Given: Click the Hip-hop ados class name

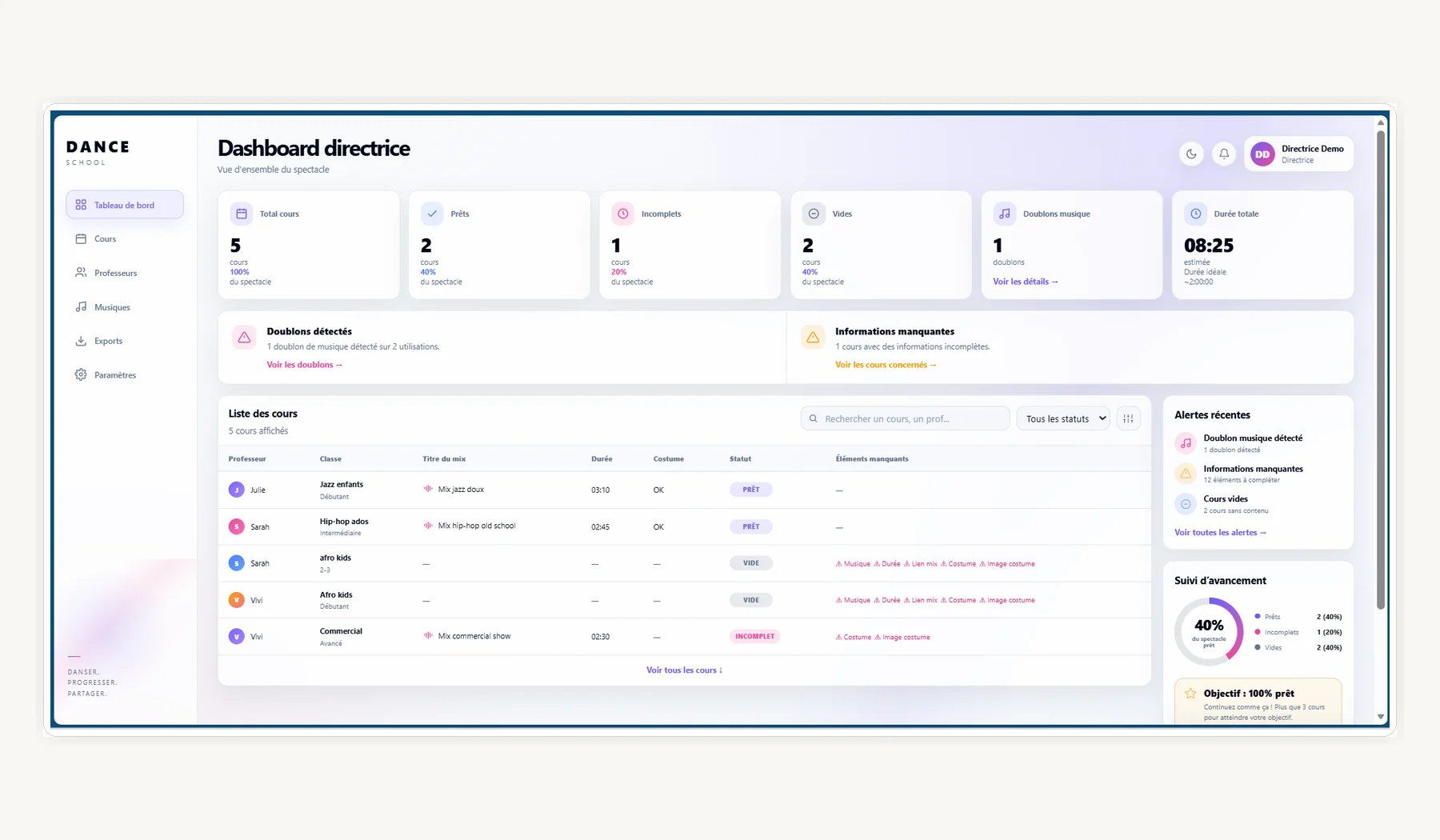Looking at the screenshot, I should point(344,522).
